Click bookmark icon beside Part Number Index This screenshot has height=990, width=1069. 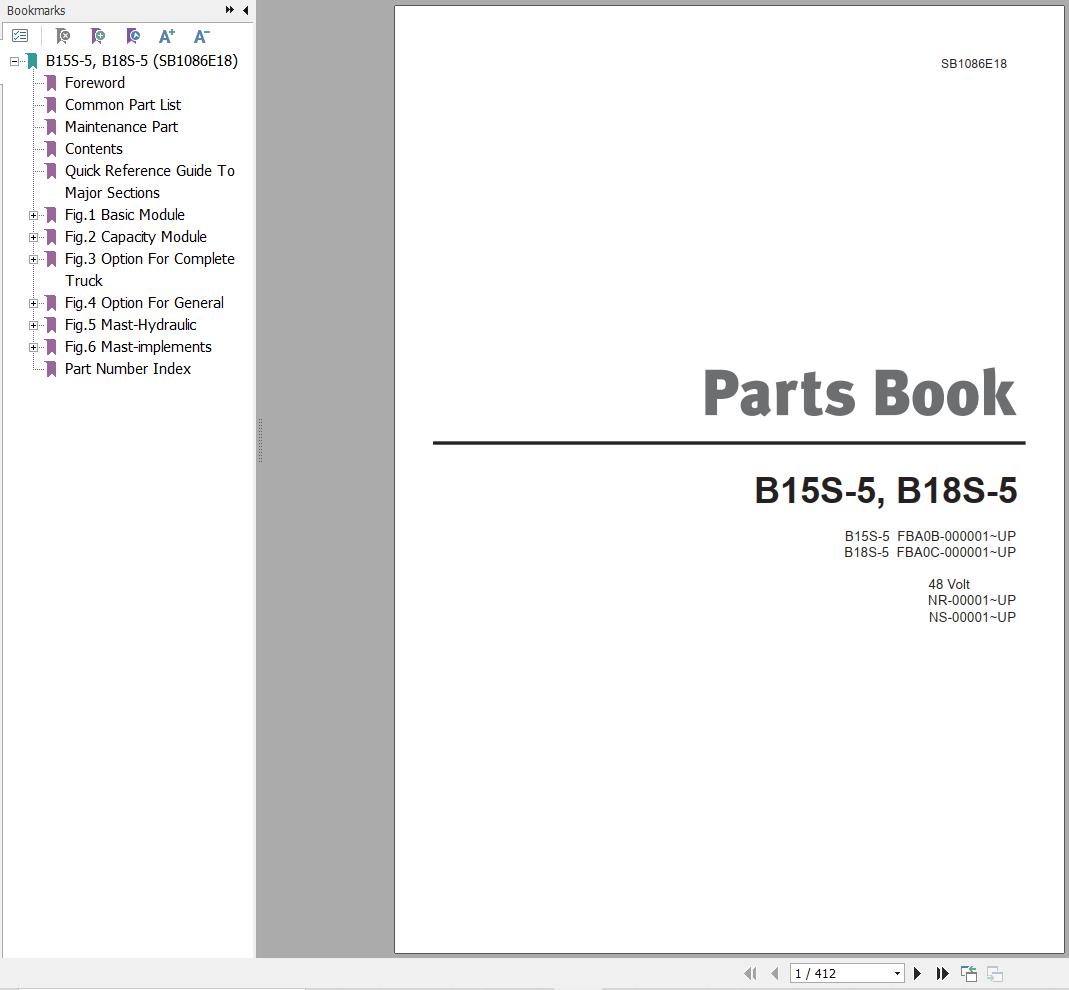pos(51,369)
